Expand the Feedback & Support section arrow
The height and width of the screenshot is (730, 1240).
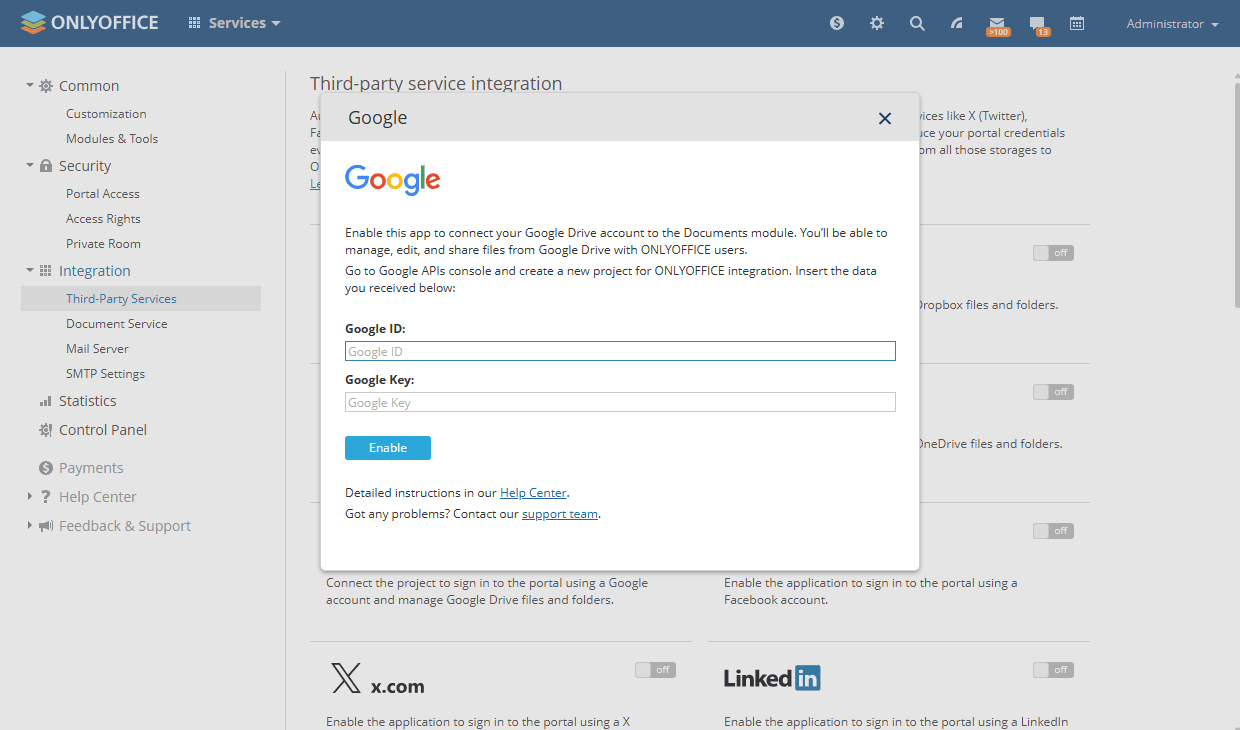click(x=30, y=525)
